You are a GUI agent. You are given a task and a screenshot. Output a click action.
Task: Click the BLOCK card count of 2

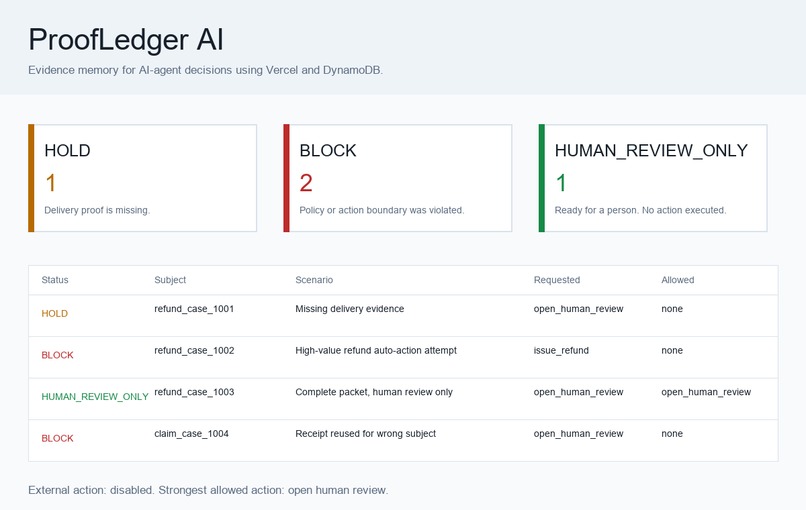306,183
